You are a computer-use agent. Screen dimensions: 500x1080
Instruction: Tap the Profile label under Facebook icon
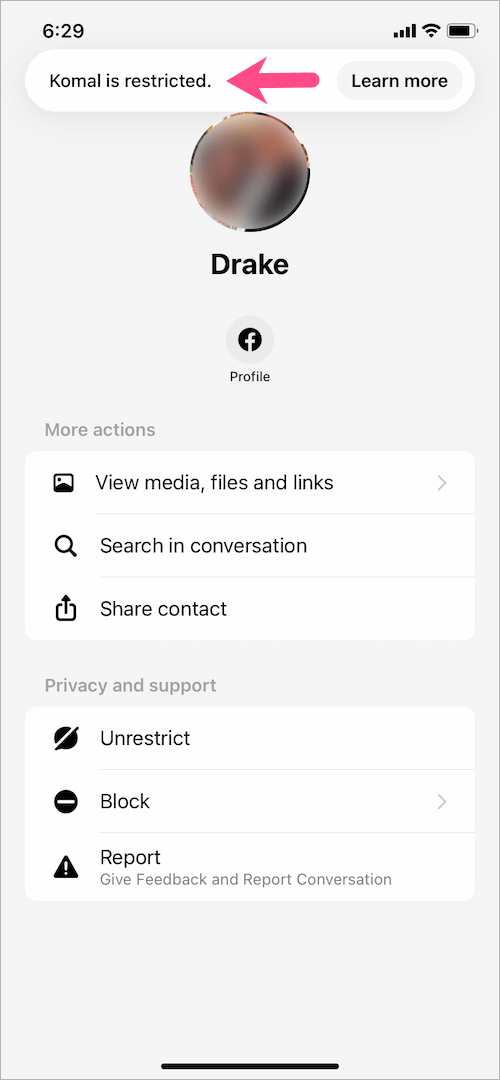[x=249, y=377]
